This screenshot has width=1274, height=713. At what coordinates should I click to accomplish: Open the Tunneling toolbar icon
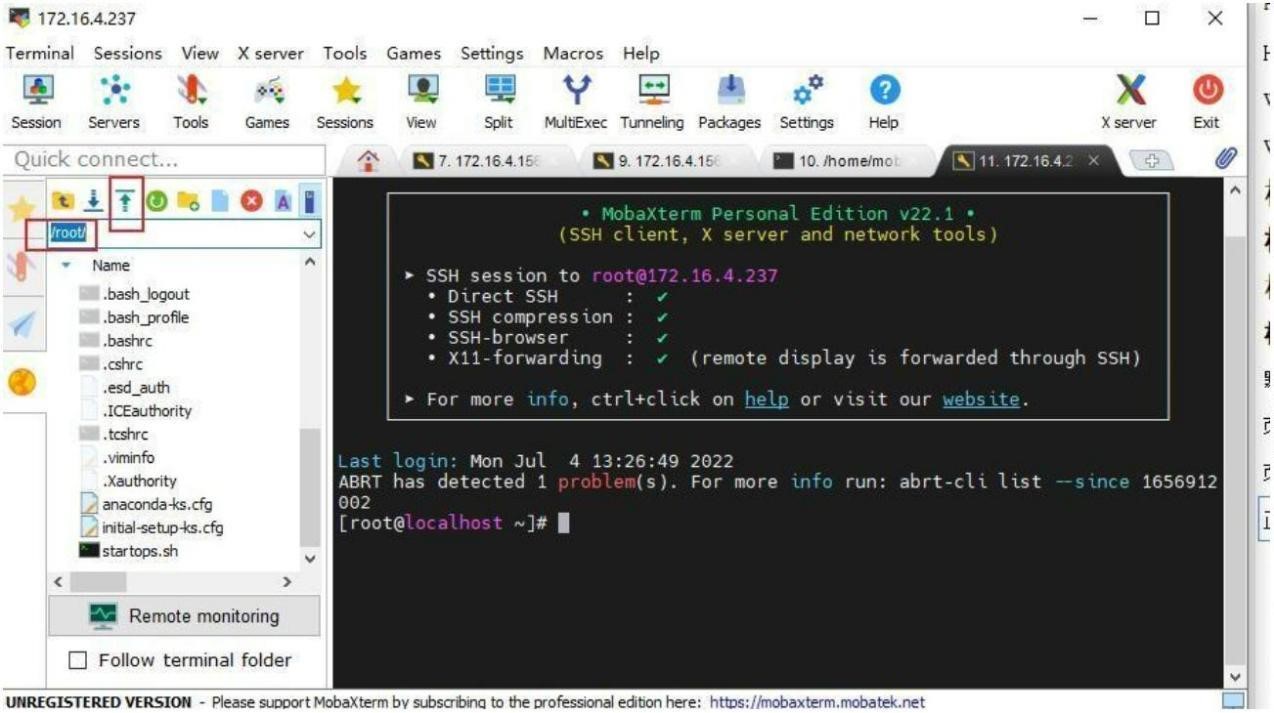point(652,103)
